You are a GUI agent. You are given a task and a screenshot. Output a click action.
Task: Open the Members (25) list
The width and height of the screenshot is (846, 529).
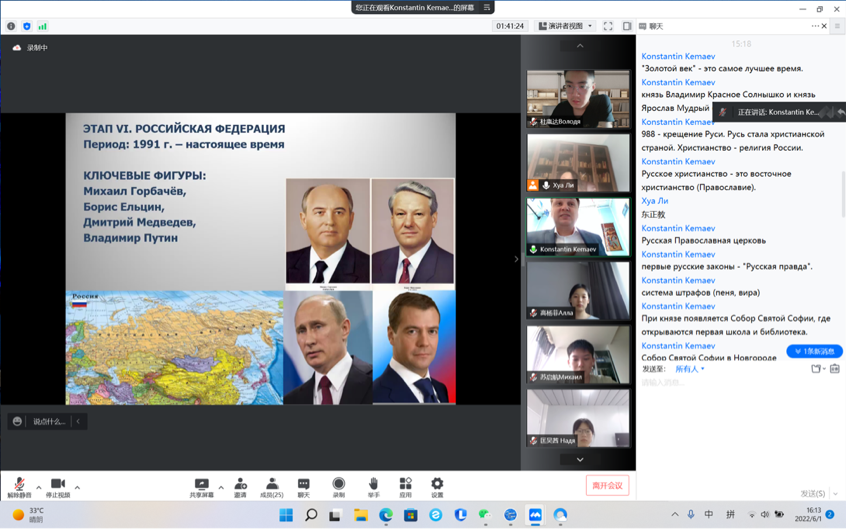271,486
